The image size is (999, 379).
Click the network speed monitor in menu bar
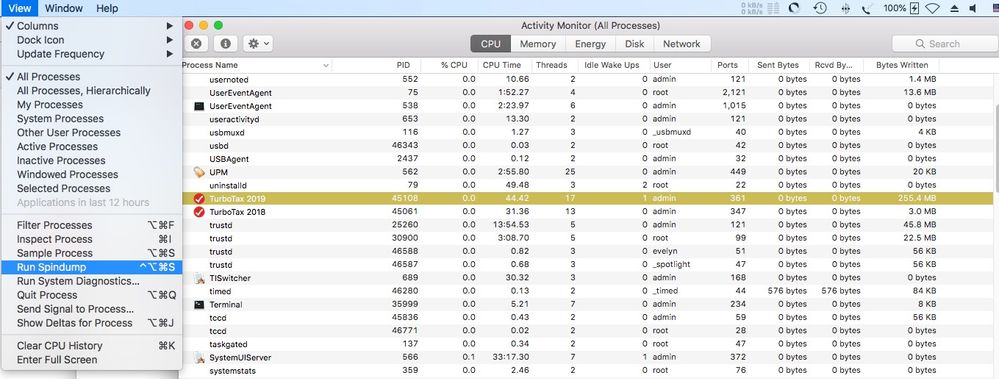[x=761, y=8]
